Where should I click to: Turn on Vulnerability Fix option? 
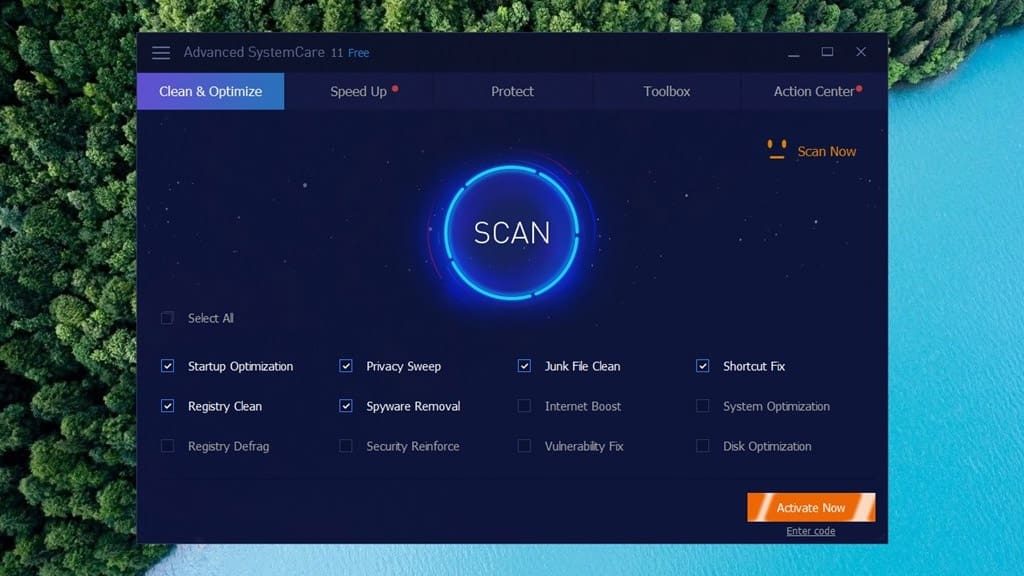tap(524, 446)
